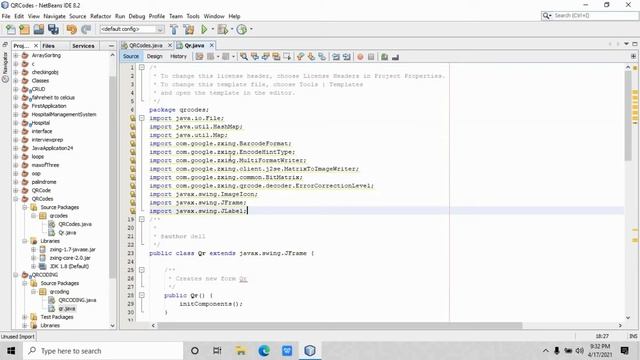
Task: Click the Save All toolbar icon
Action: tap(53, 29)
